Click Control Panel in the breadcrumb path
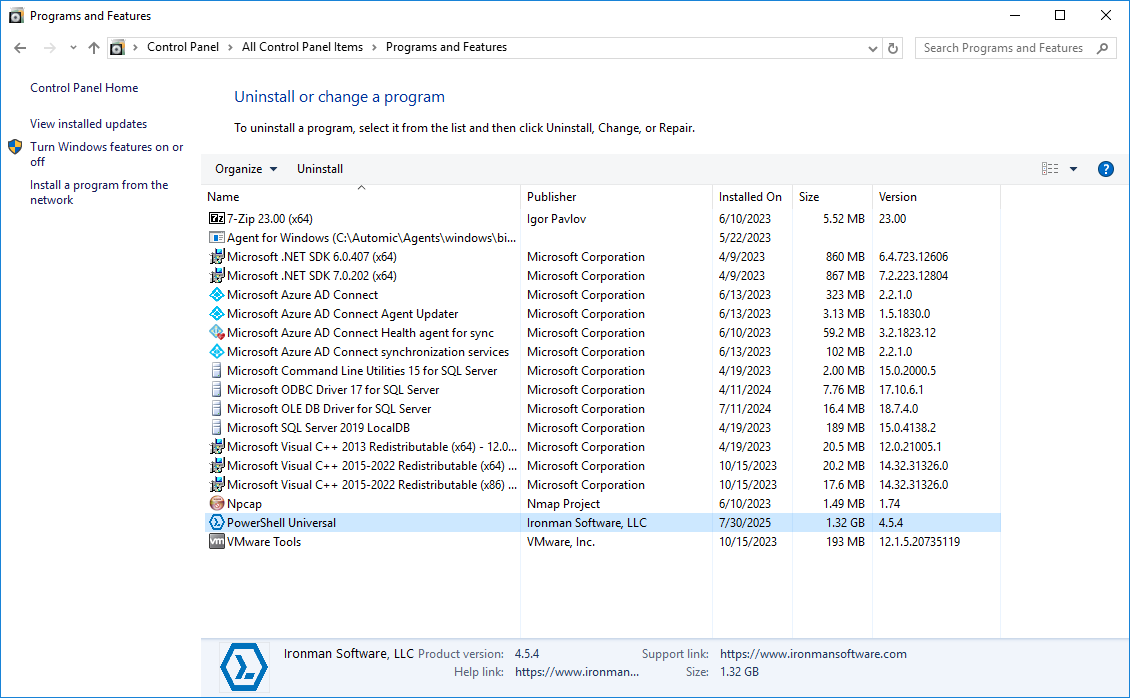The width and height of the screenshot is (1130, 698). (x=183, y=48)
